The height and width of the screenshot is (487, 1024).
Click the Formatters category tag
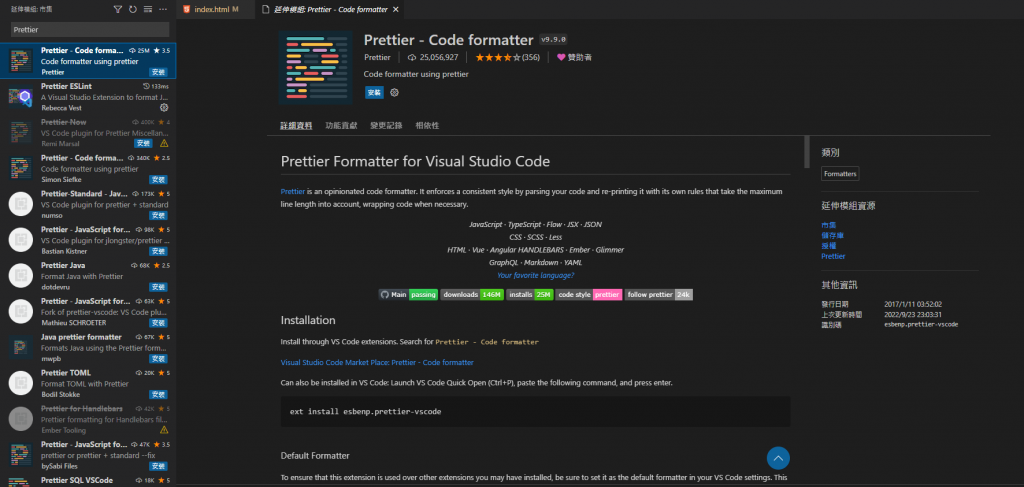coord(840,174)
